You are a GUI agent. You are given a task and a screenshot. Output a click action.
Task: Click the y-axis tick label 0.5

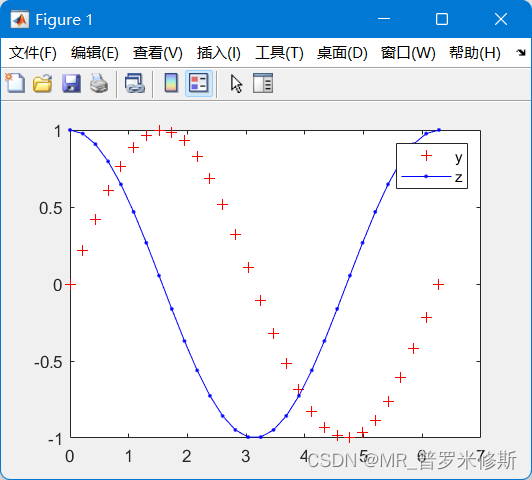click(x=51, y=208)
